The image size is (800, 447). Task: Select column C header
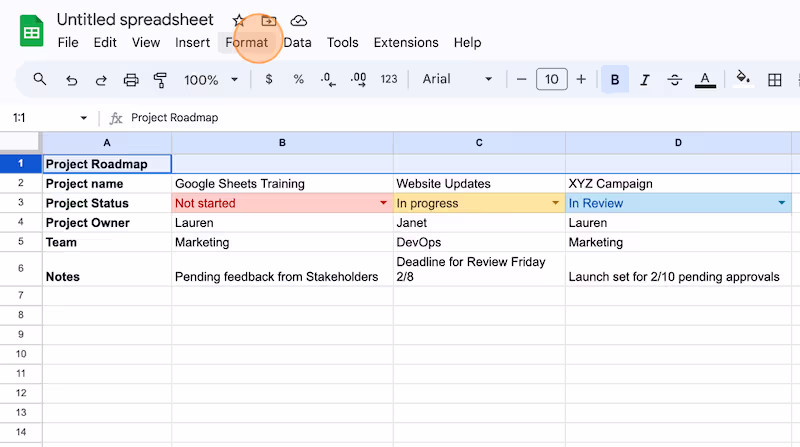(x=479, y=143)
